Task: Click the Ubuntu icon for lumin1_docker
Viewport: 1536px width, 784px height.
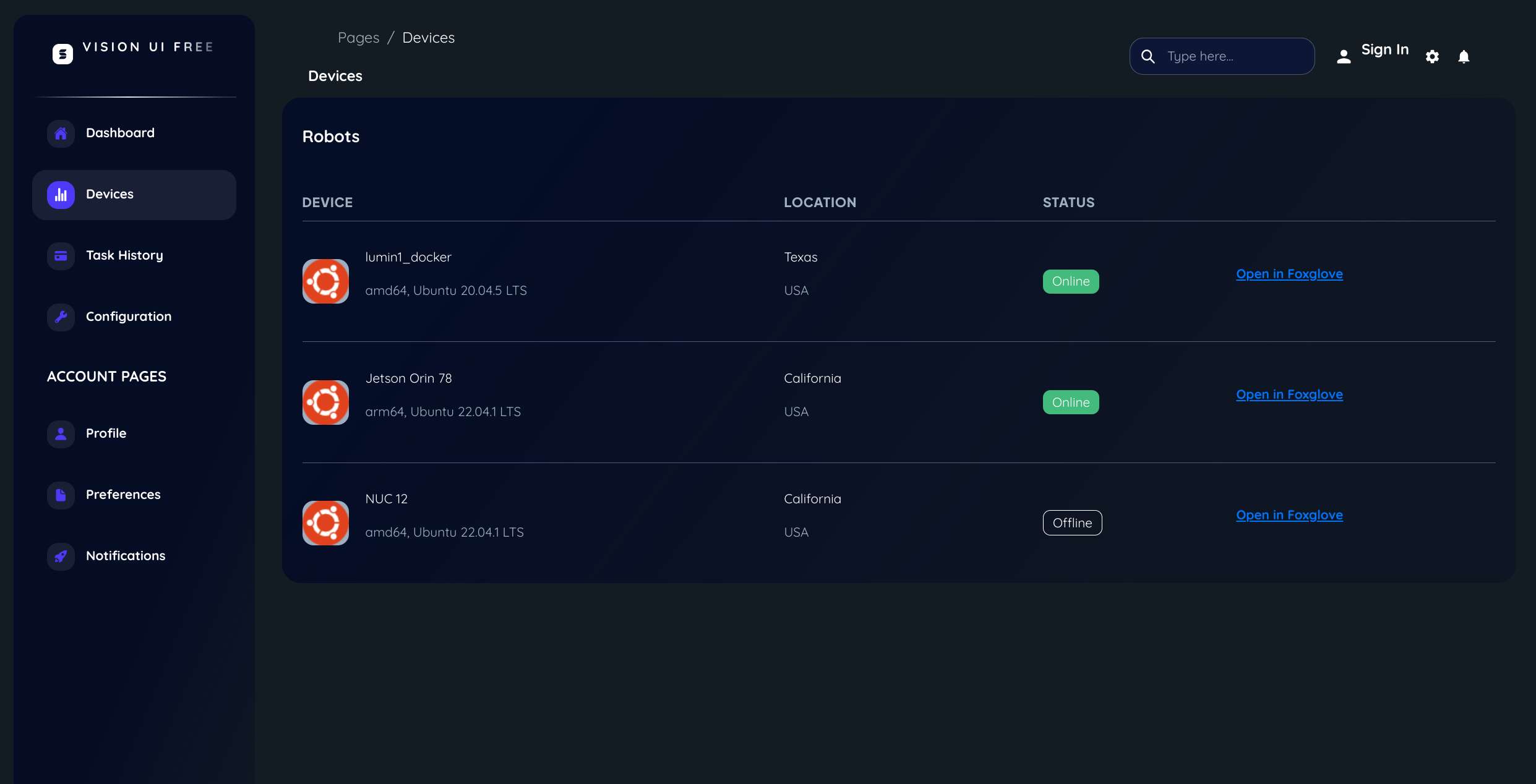Action: point(325,281)
